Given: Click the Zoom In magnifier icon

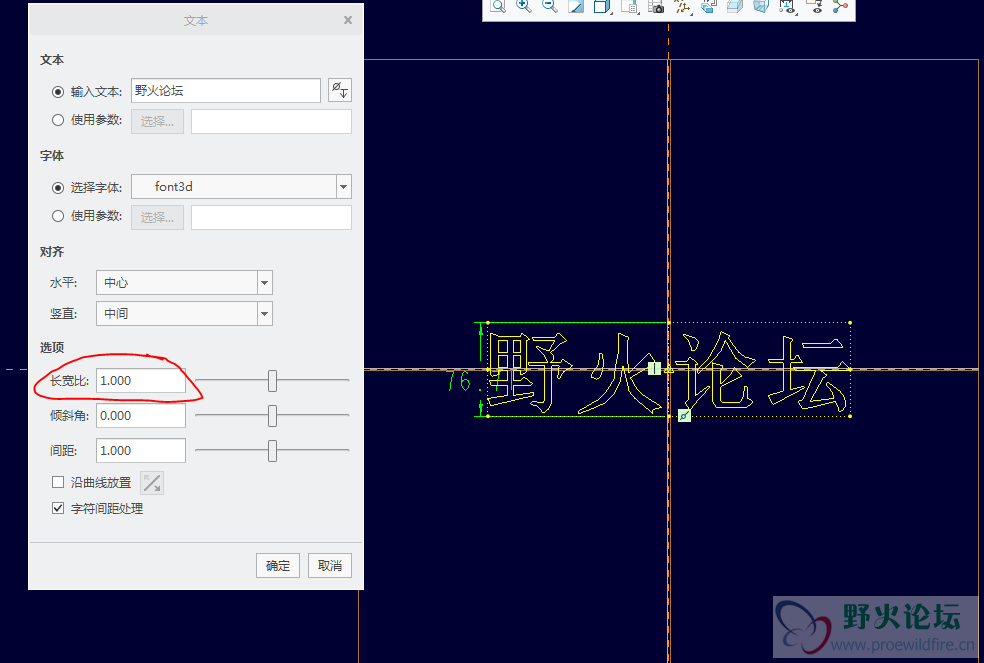Looking at the screenshot, I should (524, 6).
